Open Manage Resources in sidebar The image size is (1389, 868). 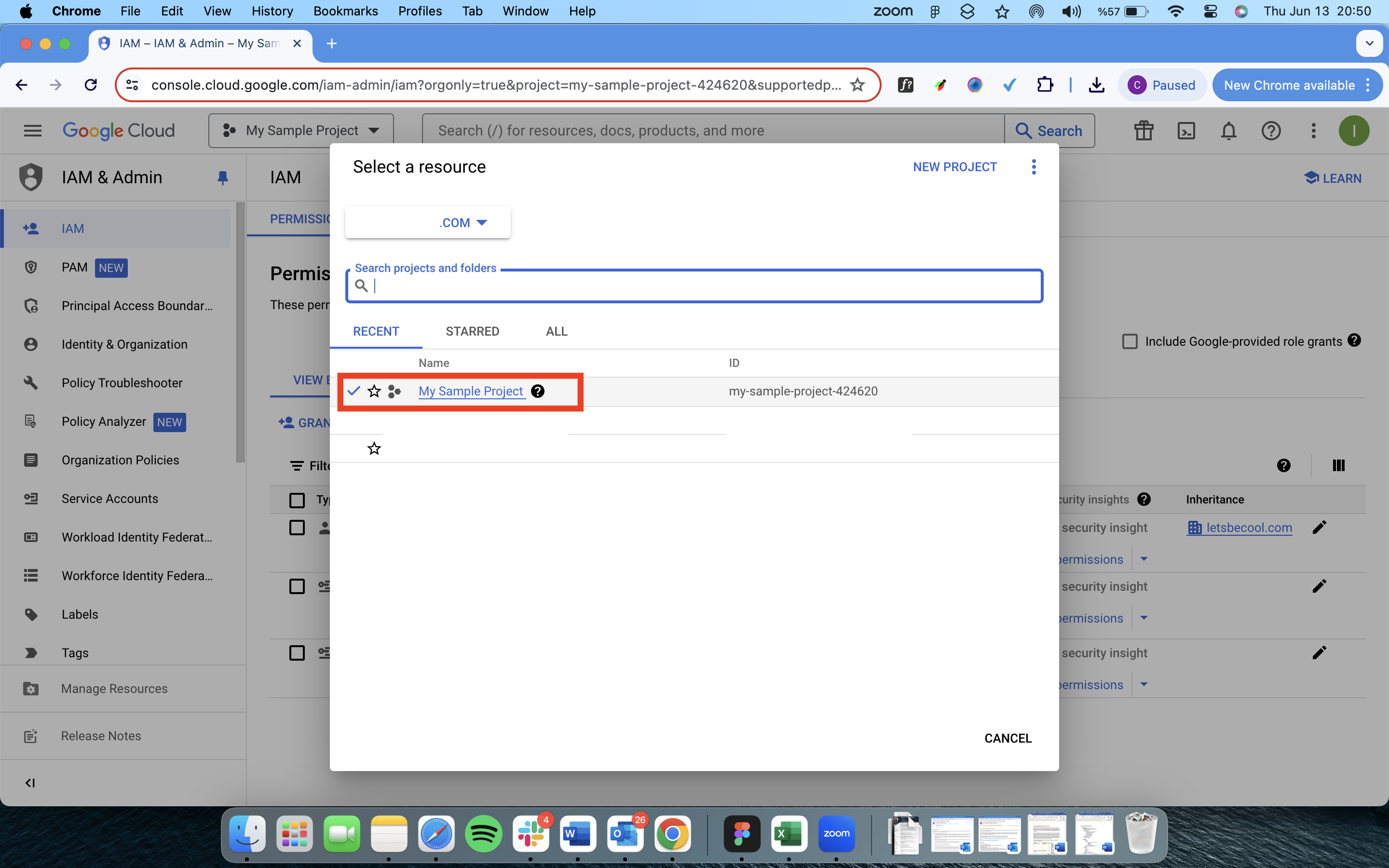(x=114, y=688)
